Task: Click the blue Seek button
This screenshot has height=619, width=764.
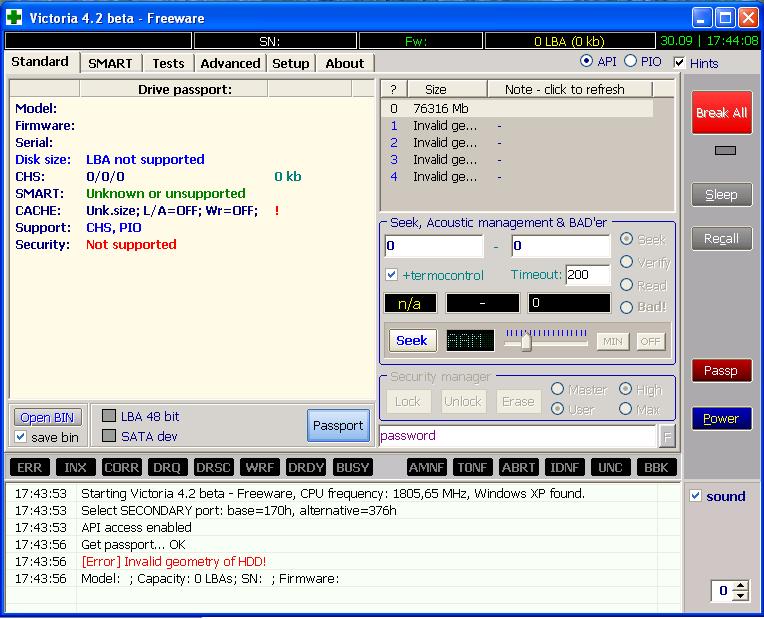Action: pos(412,340)
